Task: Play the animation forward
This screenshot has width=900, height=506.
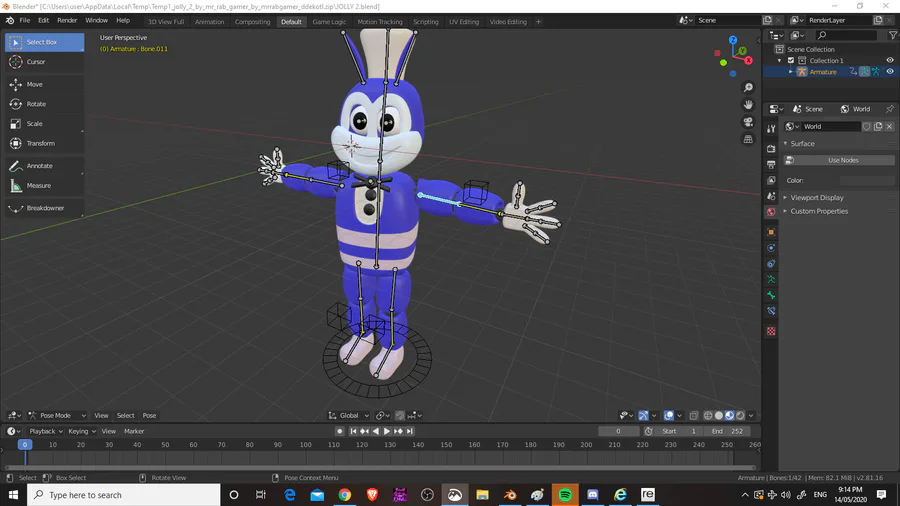Action: [x=386, y=431]
